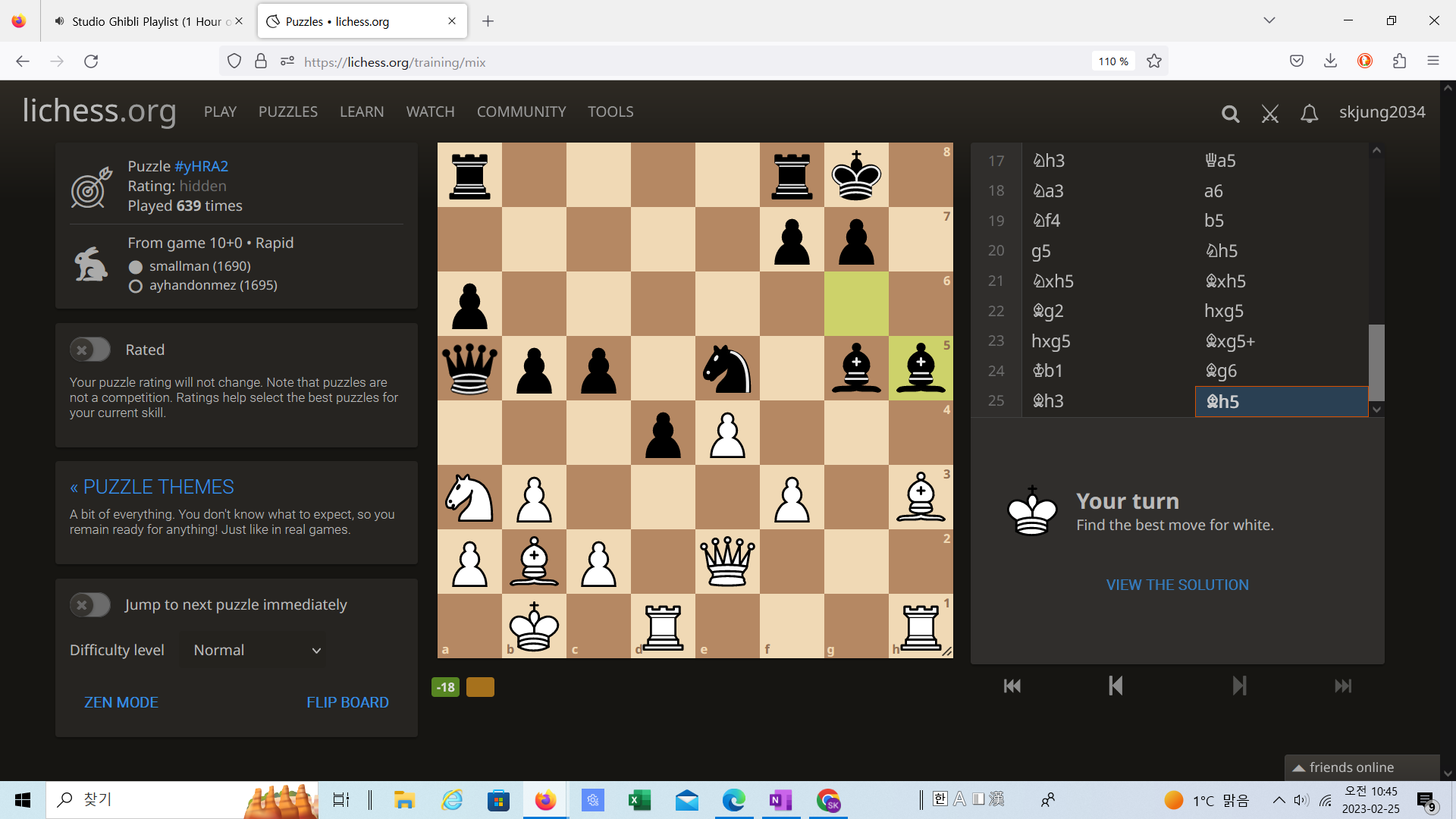The height and width of the screenshot is (819, 1456).
Task: Open skjung2034 user menu
Action: [x=1382, y=112]
